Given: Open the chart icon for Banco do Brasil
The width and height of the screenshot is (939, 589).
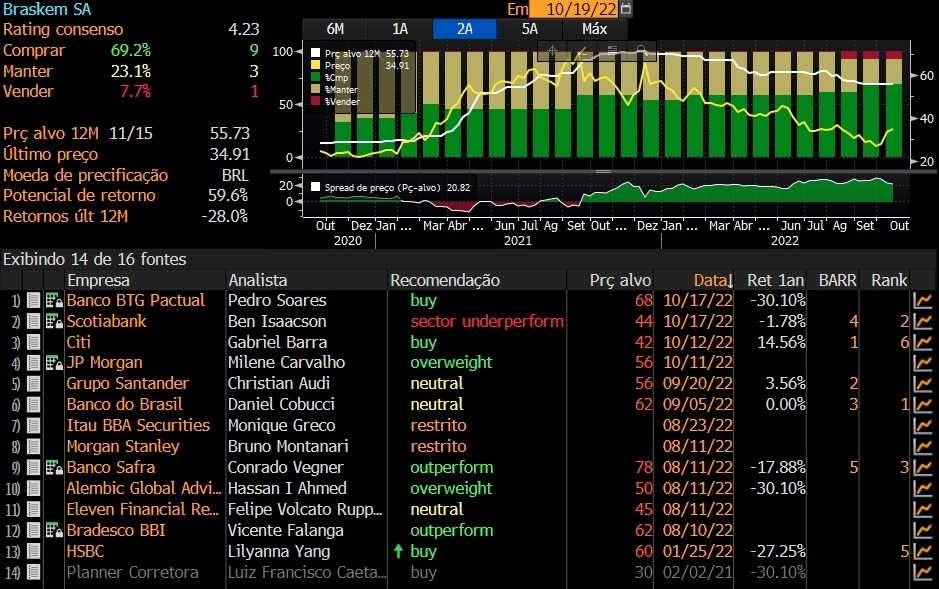Looking at the screenshot, I should click(x=923, y=405).
